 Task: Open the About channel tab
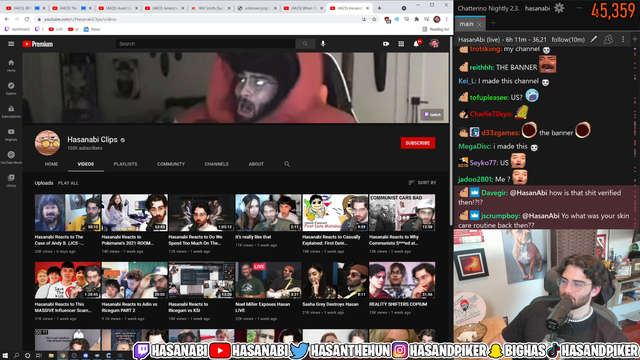(256, 164)
